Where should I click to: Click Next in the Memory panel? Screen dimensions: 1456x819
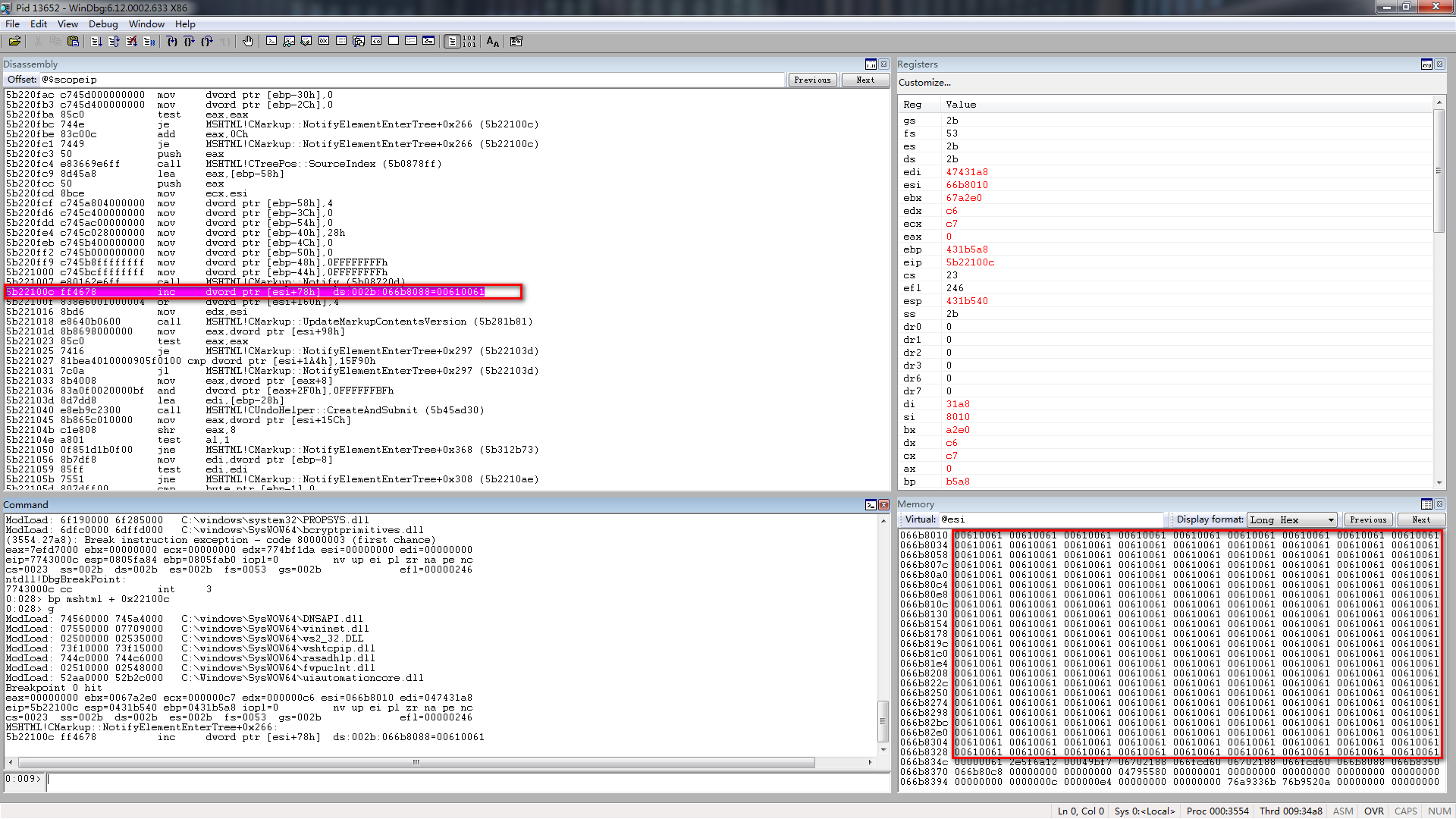(x=1421, y=519)
